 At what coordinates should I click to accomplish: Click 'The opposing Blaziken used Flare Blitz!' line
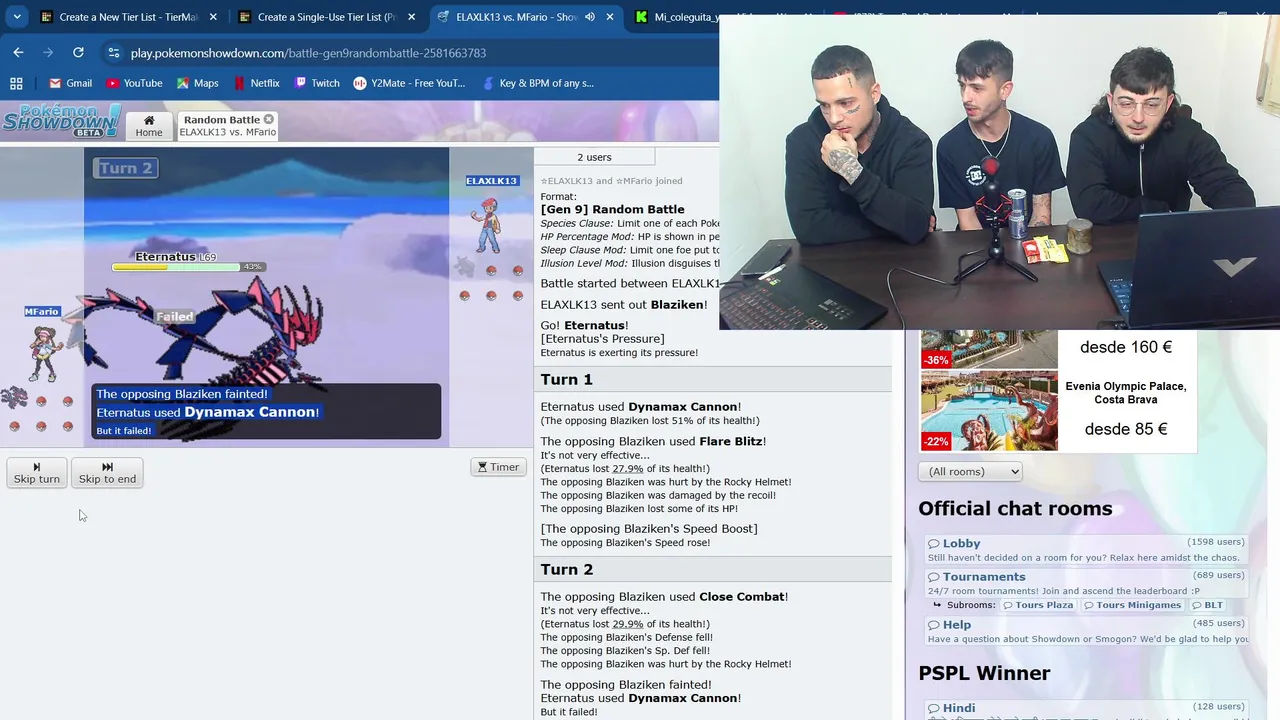653,441
